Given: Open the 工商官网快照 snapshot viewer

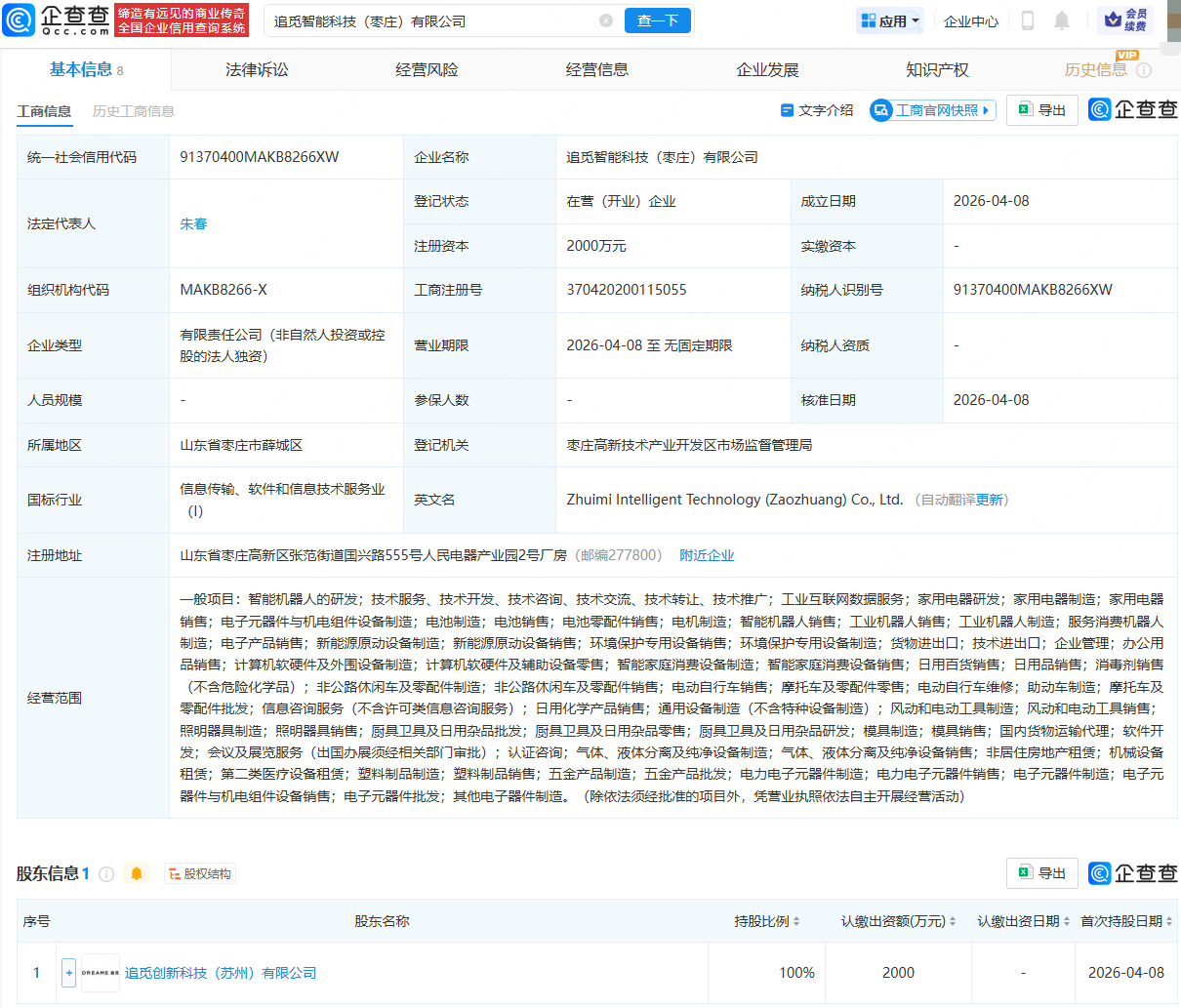Looking at the screenshot, I should pyautogui.click(x=932, y=109).
